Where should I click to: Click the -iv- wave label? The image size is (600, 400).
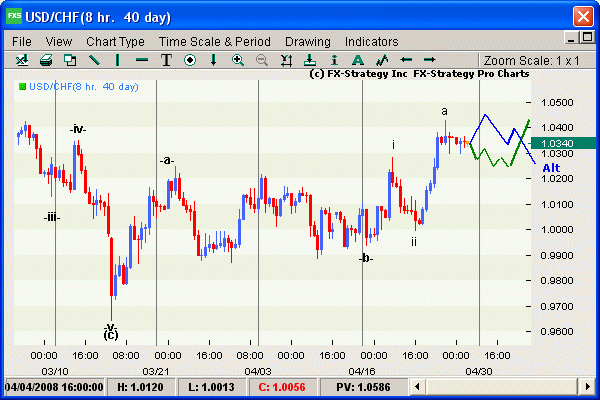point(78,129)
